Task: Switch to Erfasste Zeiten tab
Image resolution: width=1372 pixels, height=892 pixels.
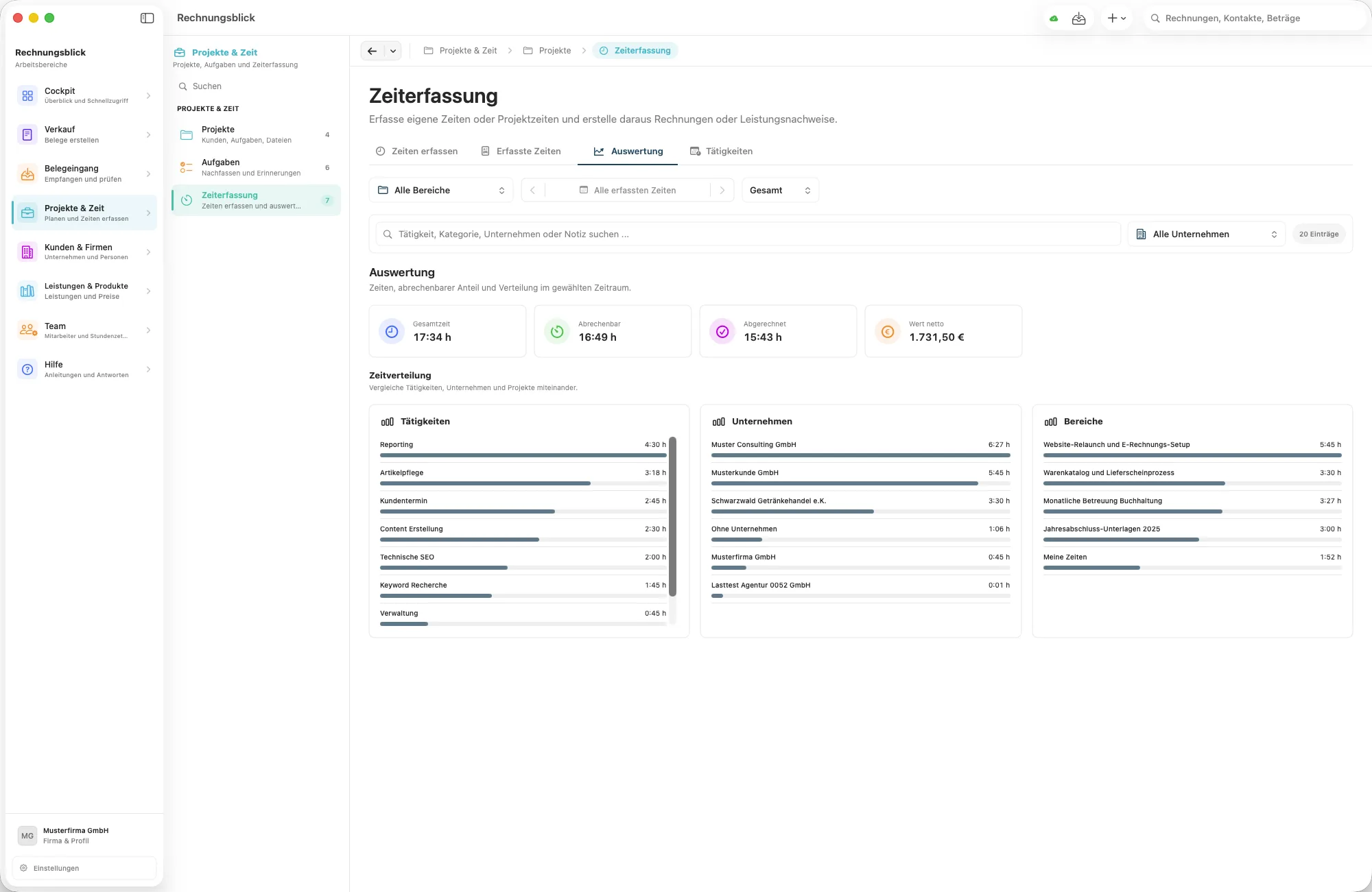Action: pyautogui.click(x=521, y=152)
